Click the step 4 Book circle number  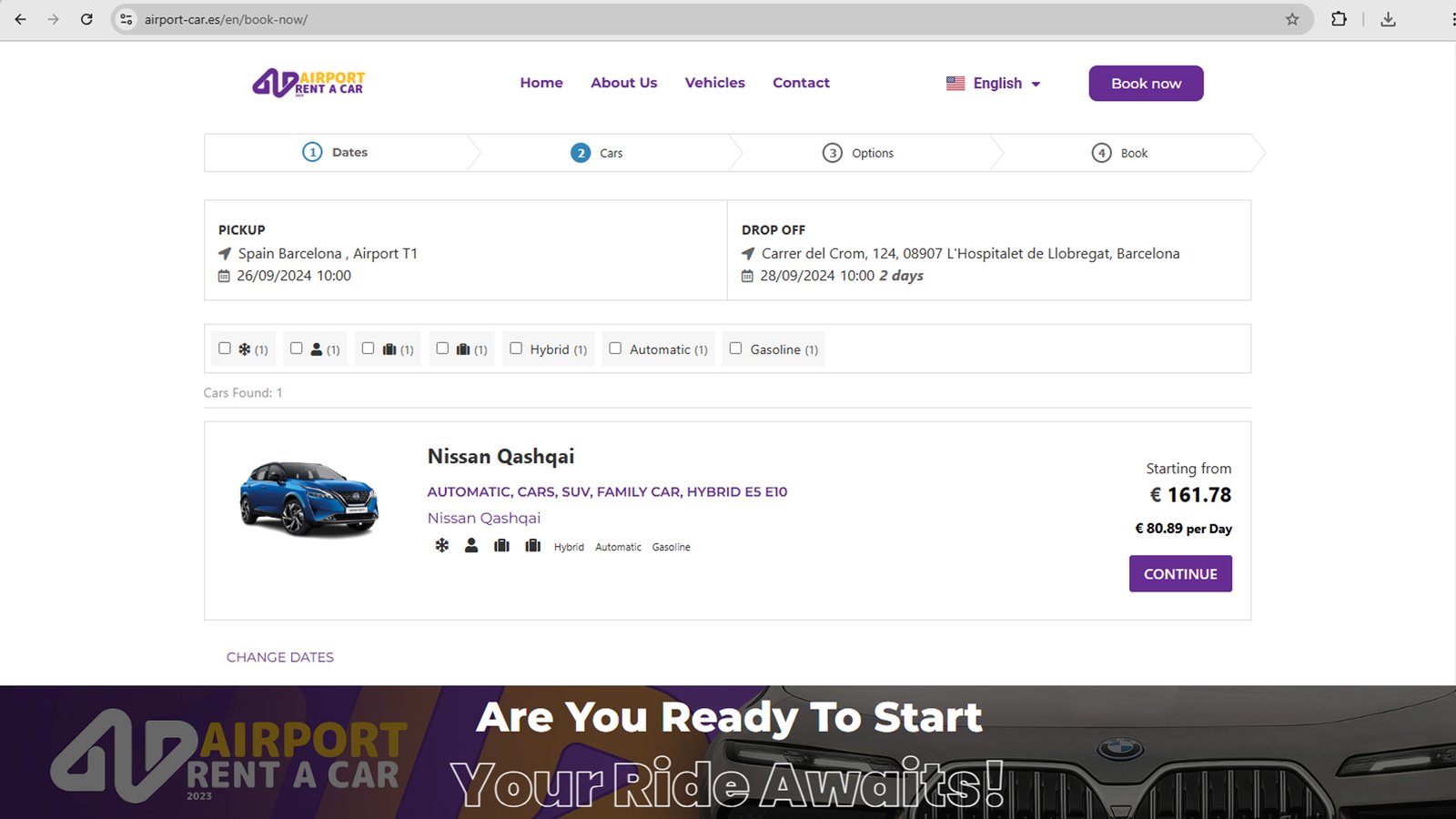1101,153
